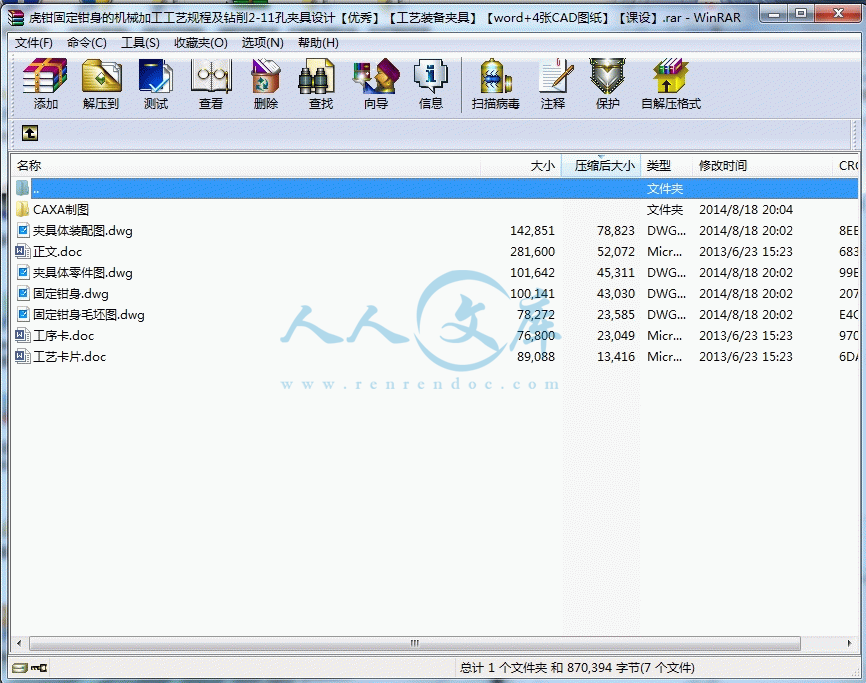The height and width of the screenshot is (683, 866).
Task: Open the 帮助(H) menu
Action: (x=318, y=43)
